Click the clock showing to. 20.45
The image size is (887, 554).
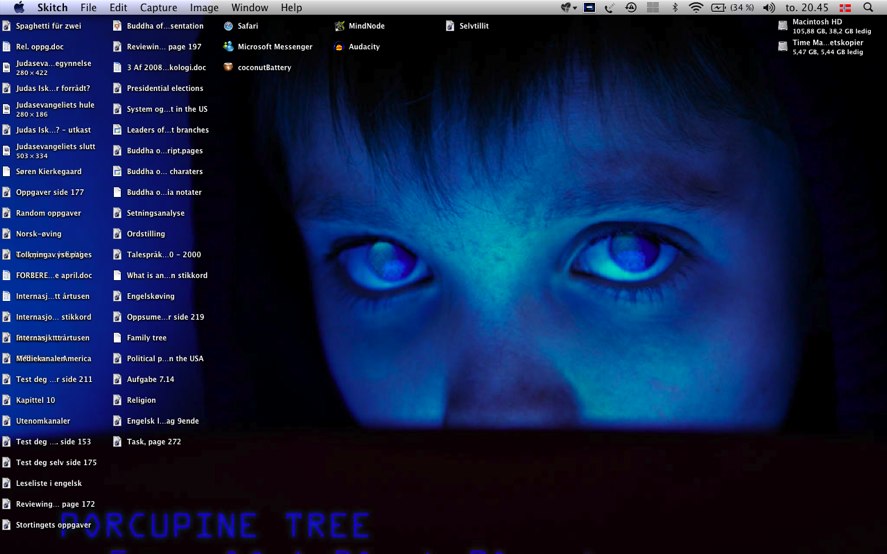(807, 8)
